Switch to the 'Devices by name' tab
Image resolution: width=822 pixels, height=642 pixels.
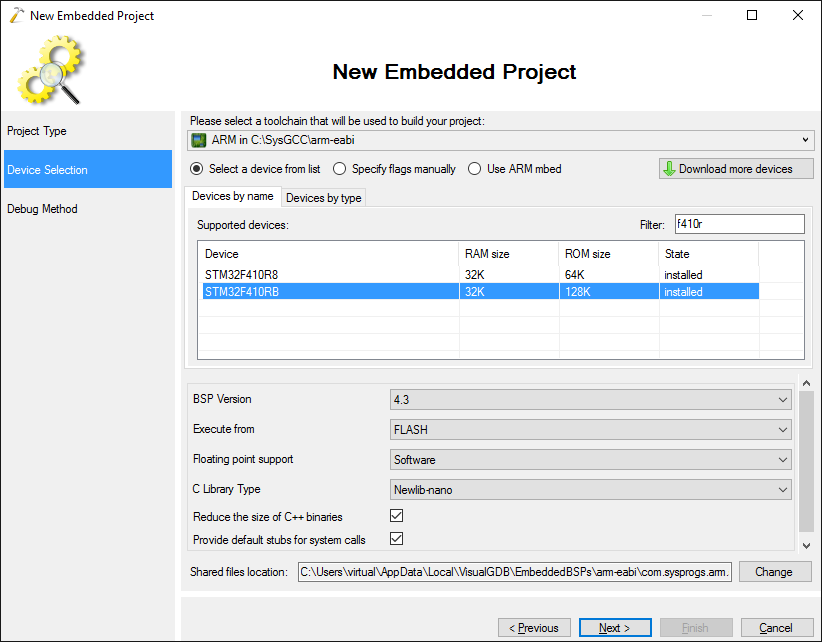click(233, 197)
